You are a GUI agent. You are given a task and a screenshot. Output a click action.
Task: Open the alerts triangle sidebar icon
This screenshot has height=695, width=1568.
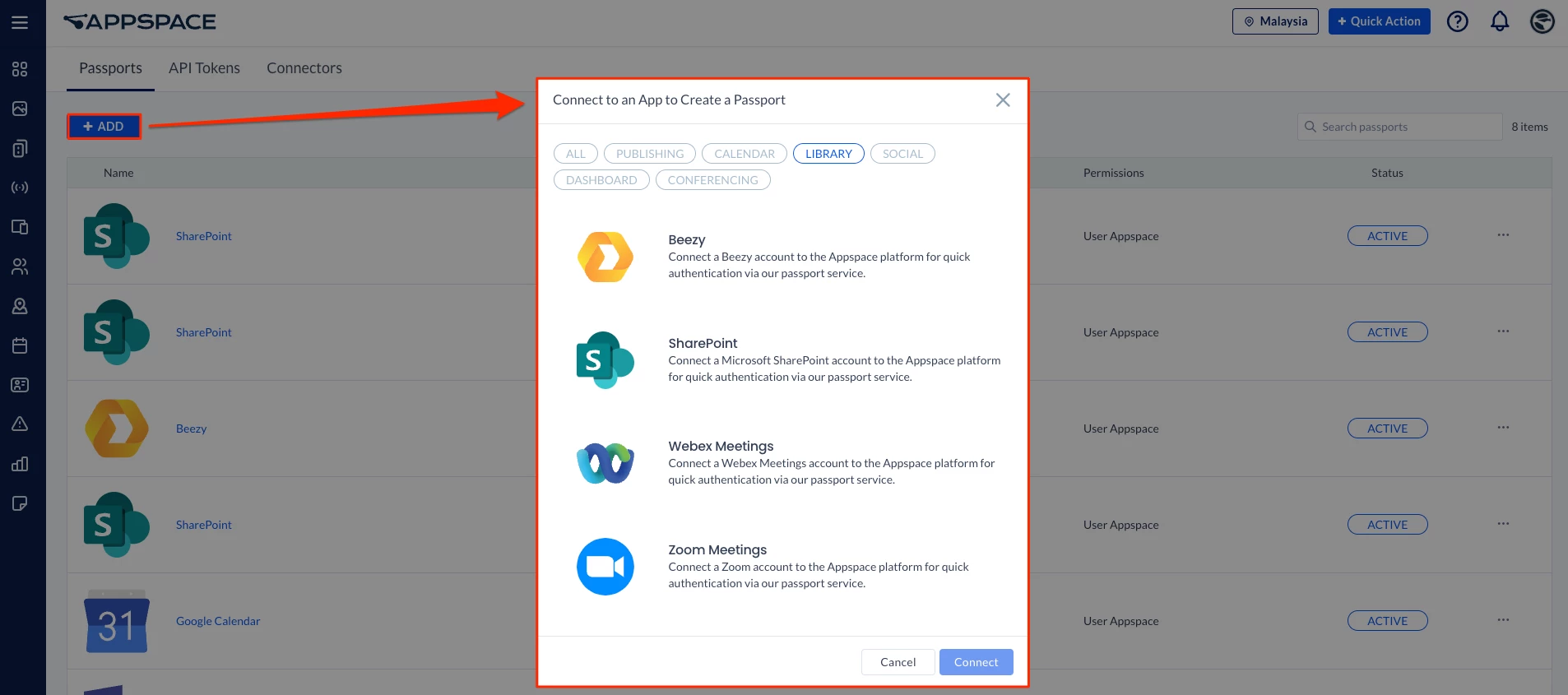(x=20, y=424)
